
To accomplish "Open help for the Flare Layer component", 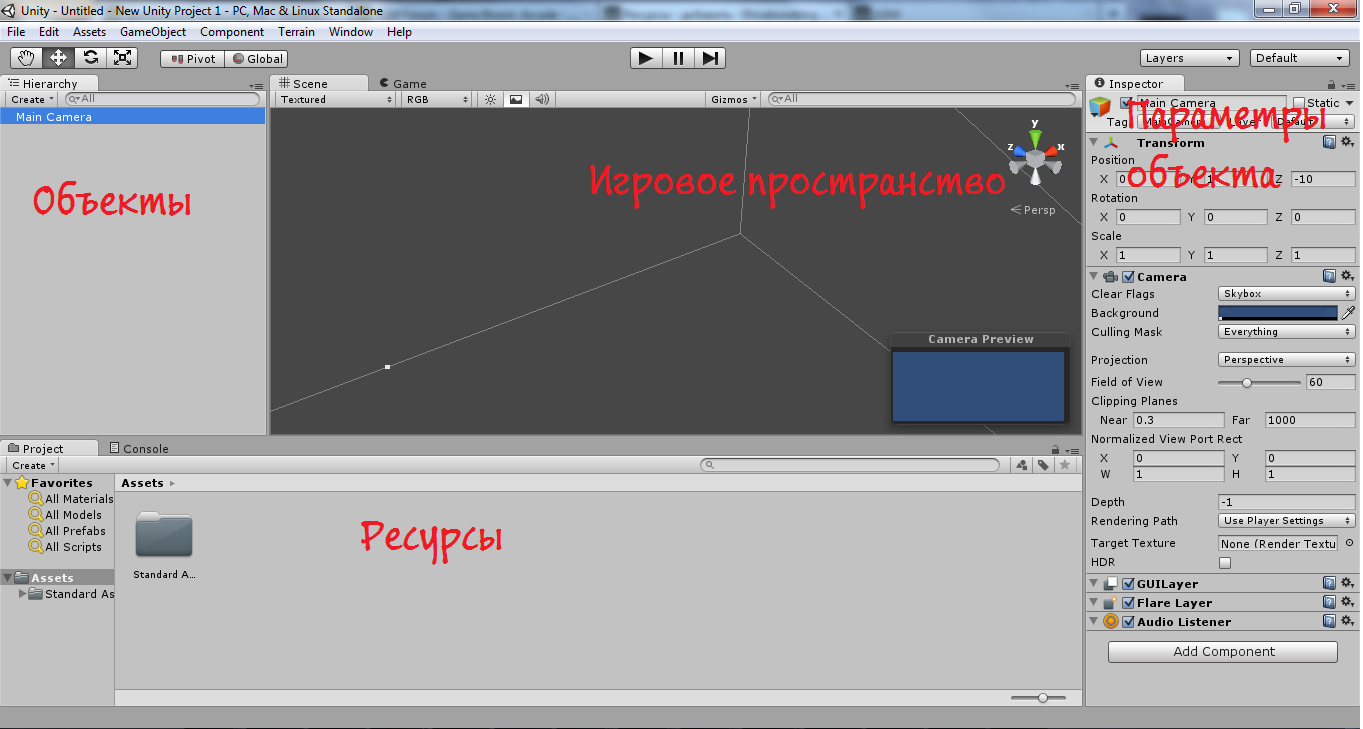I will coord(1329,602).
